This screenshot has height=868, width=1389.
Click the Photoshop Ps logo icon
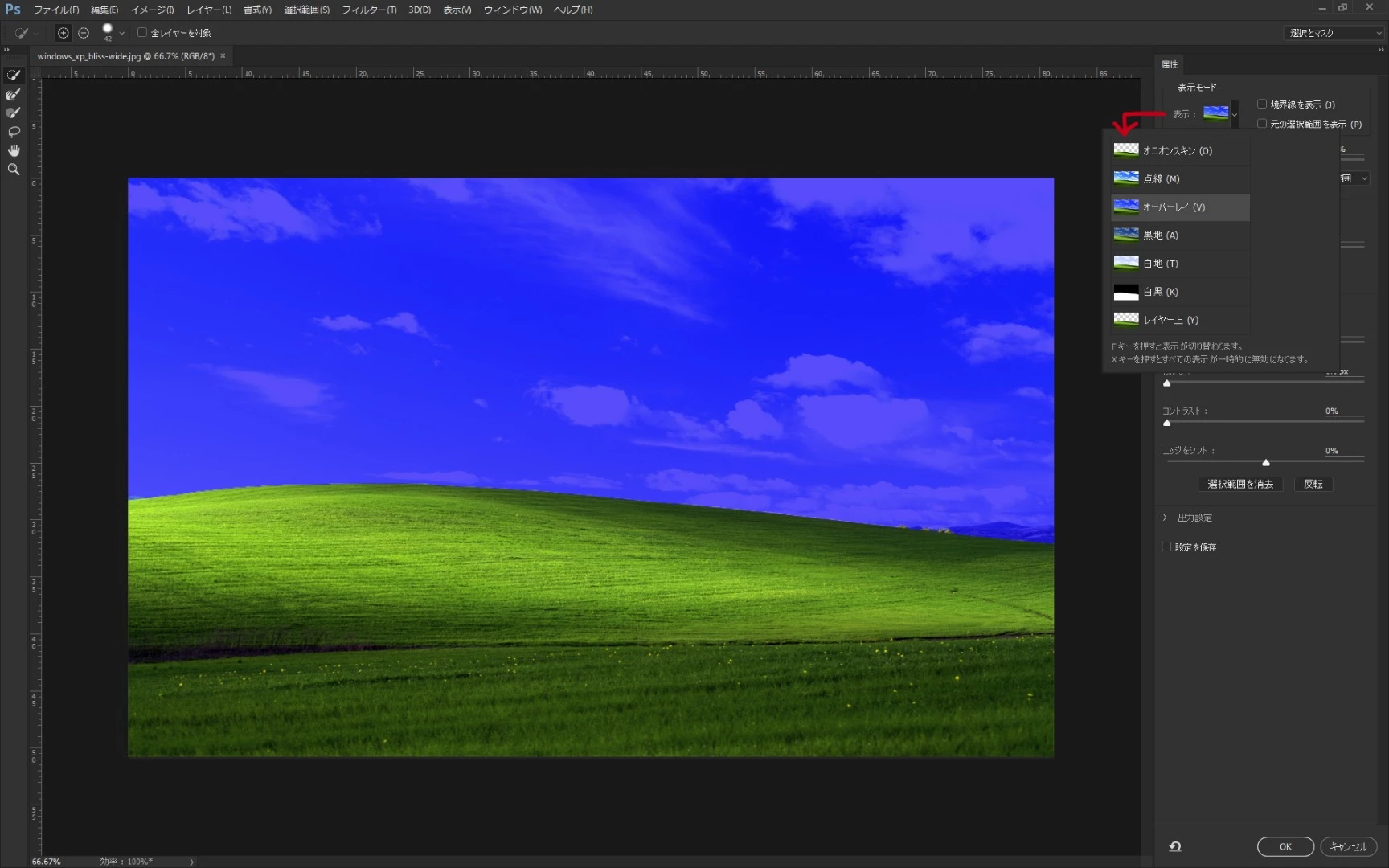tap(13, 10)
